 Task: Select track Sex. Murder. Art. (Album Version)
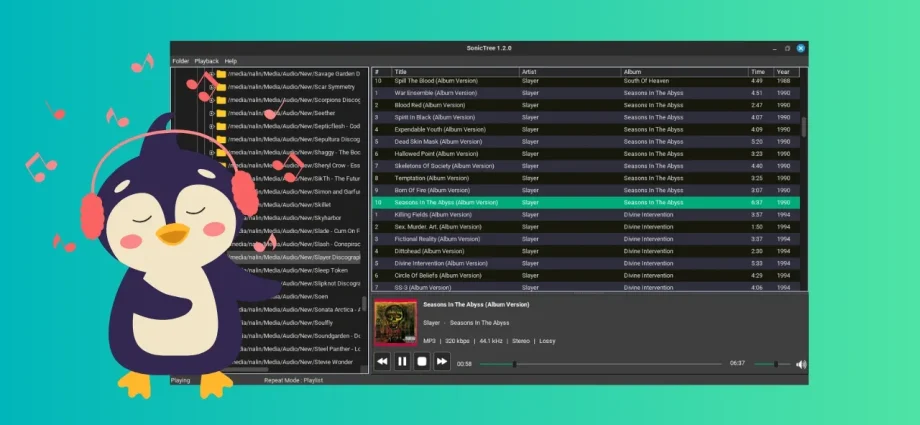(x=586, y=227)
